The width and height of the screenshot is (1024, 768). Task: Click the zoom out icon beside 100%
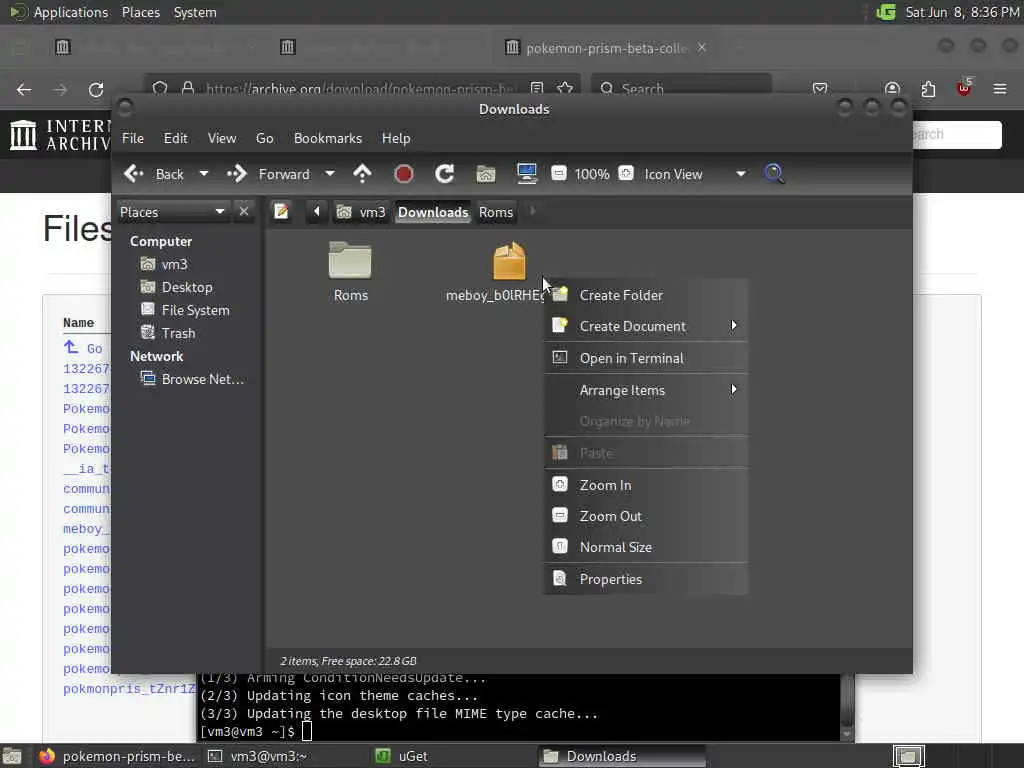tap(558, 173)
